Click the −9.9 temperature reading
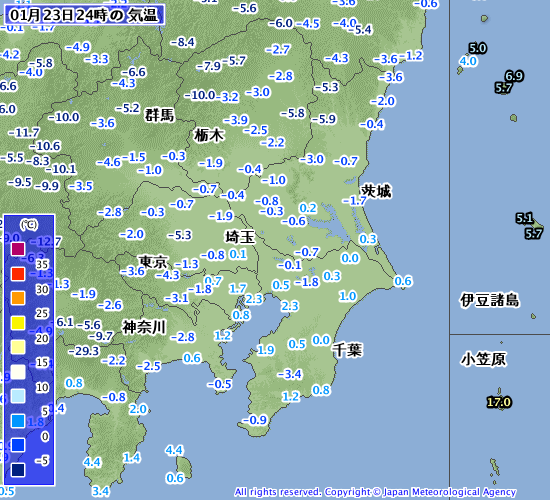 tap(47, 186)
